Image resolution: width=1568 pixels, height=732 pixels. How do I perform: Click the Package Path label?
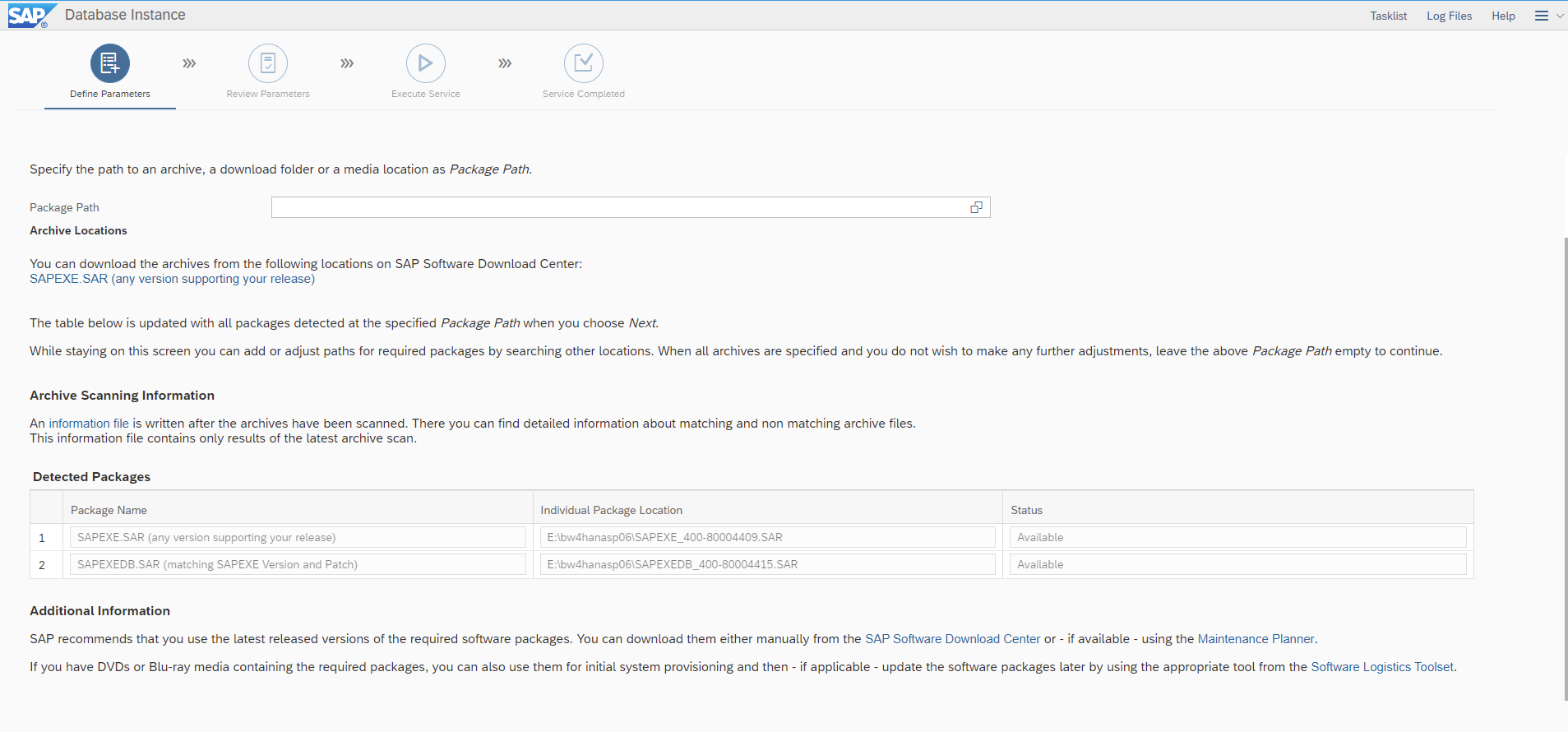pyautogui.click(x=64, y=208)
